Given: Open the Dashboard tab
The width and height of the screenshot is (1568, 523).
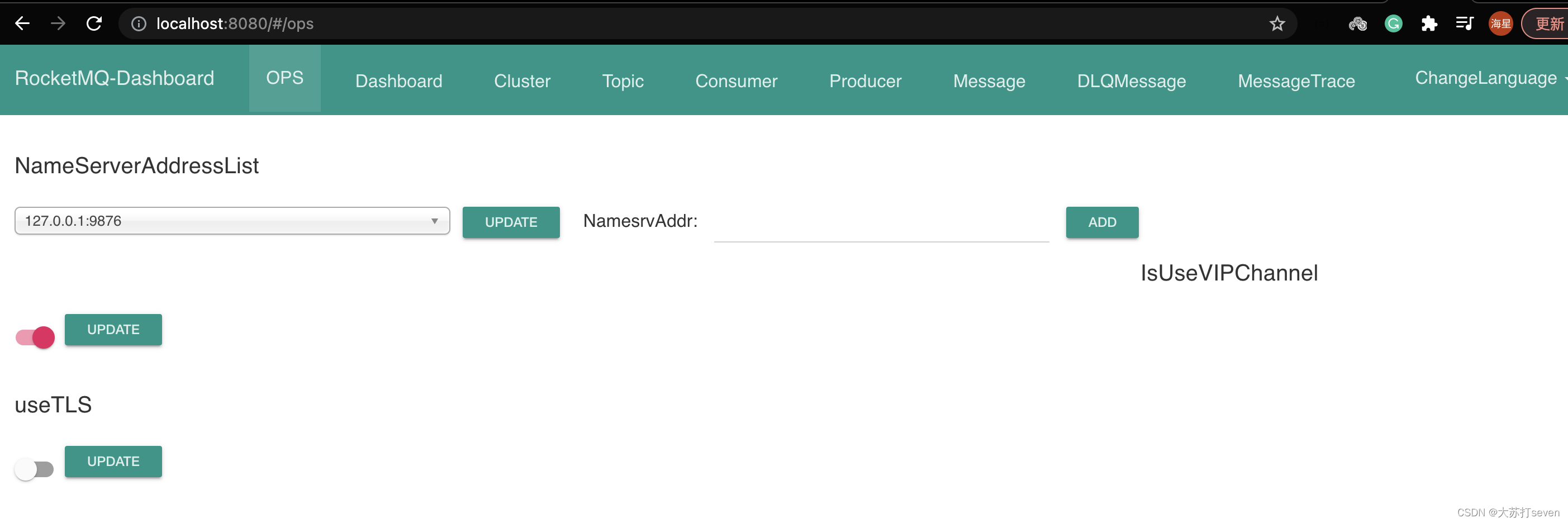Looking at the screenshot, I should pos(398,81).
